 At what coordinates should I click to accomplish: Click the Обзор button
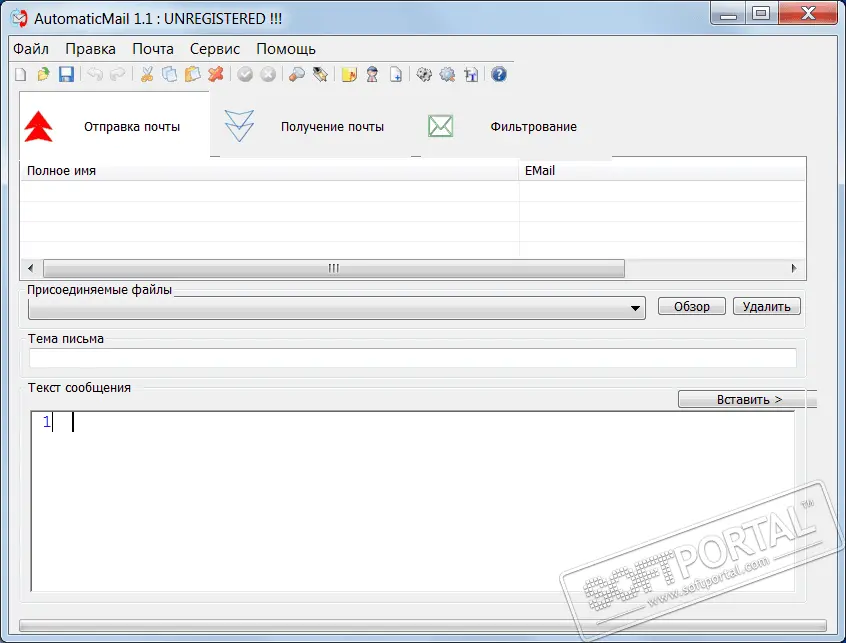692,307
